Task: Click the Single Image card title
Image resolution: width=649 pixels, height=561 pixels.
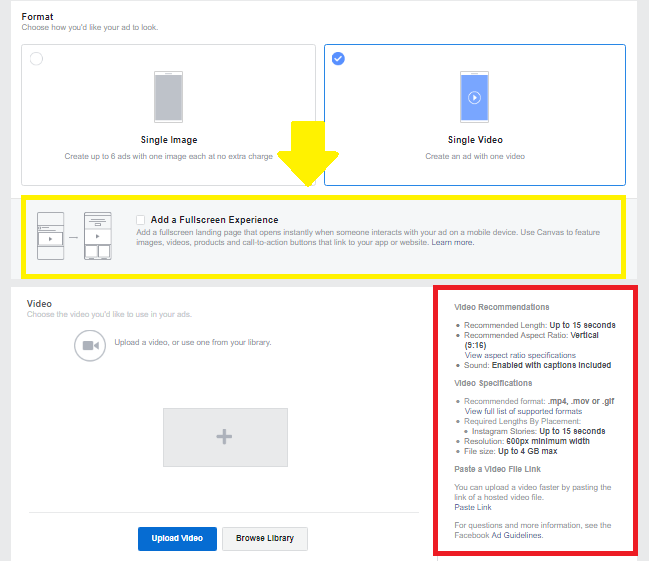Action: tap(169, 140)
